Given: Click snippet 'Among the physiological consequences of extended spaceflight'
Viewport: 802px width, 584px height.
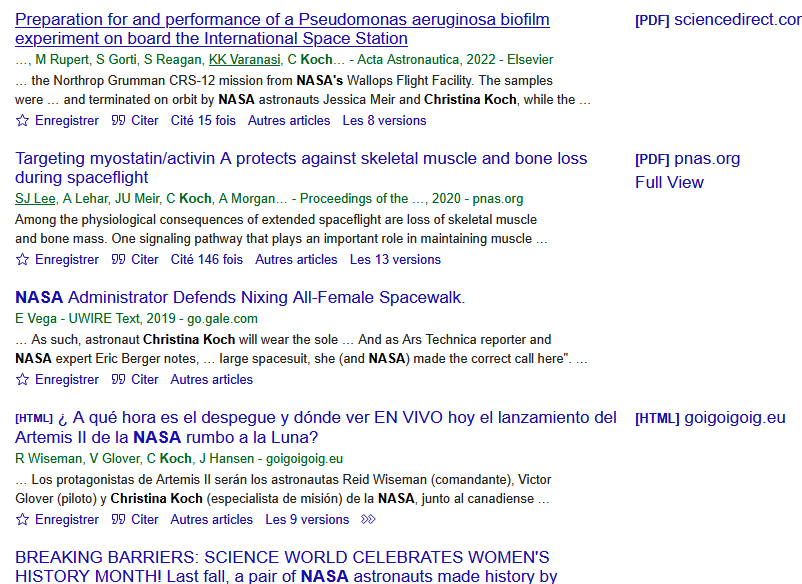Looking at the screenshot, I should 281,230.
